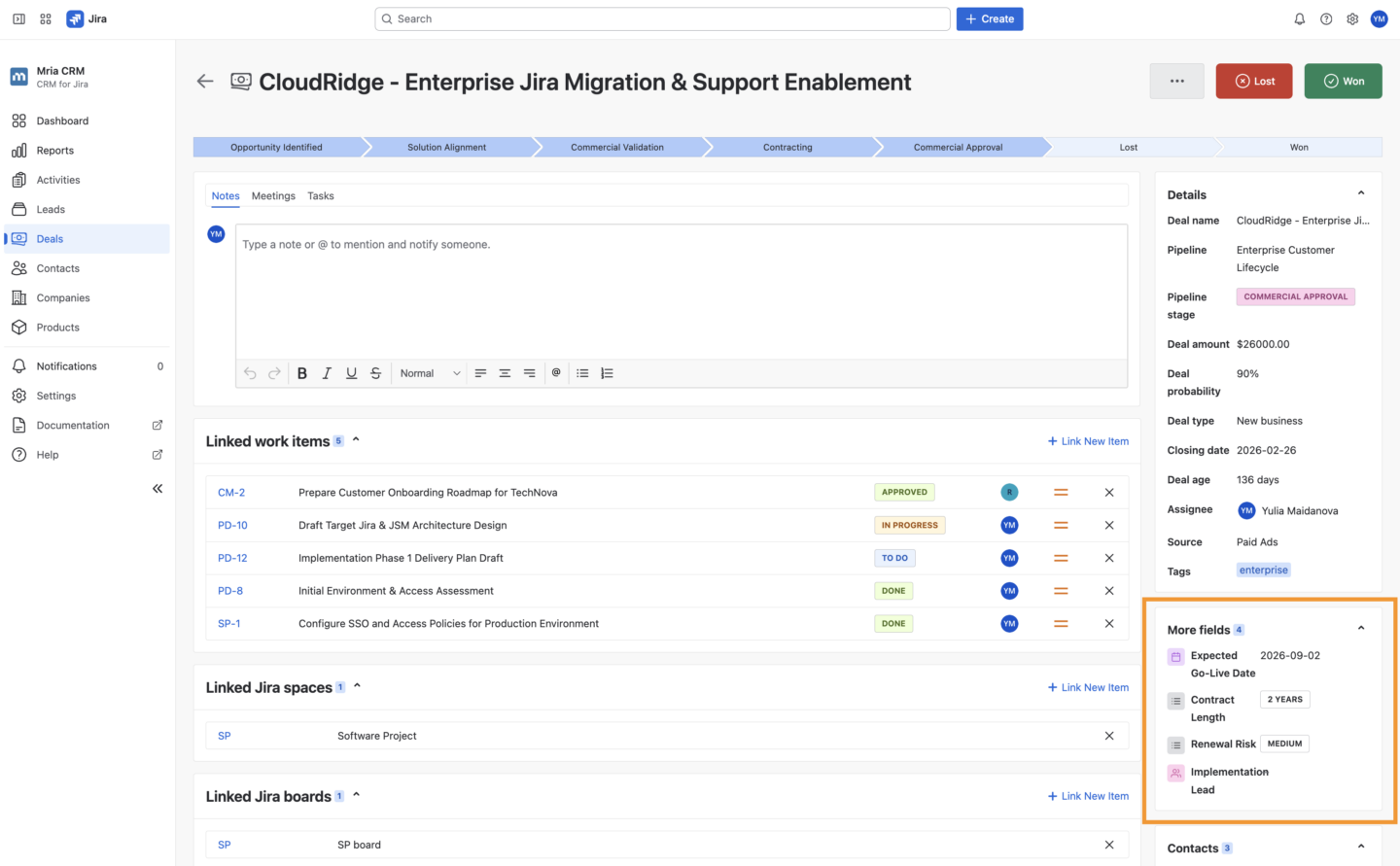
Task: Insert a numbered list in the note
Action: click(607, 373)
